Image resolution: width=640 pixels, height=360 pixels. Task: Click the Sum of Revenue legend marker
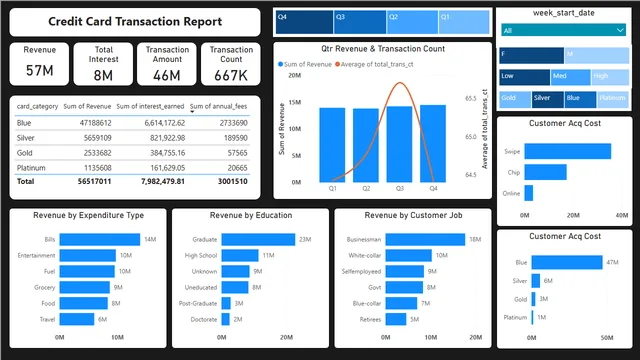pos(280,64)
